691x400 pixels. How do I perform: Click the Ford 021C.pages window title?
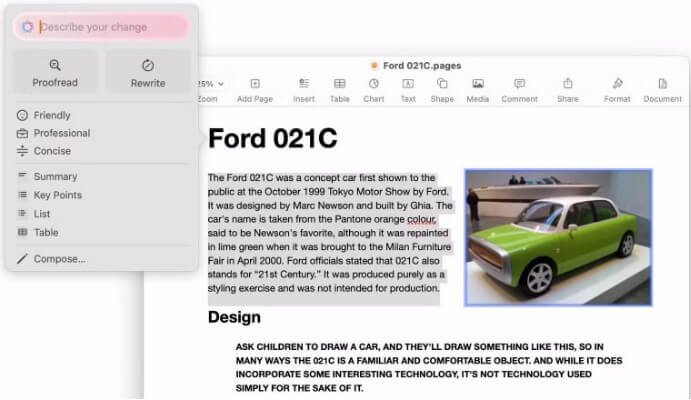pyautogui.click(x=422, y=66)
